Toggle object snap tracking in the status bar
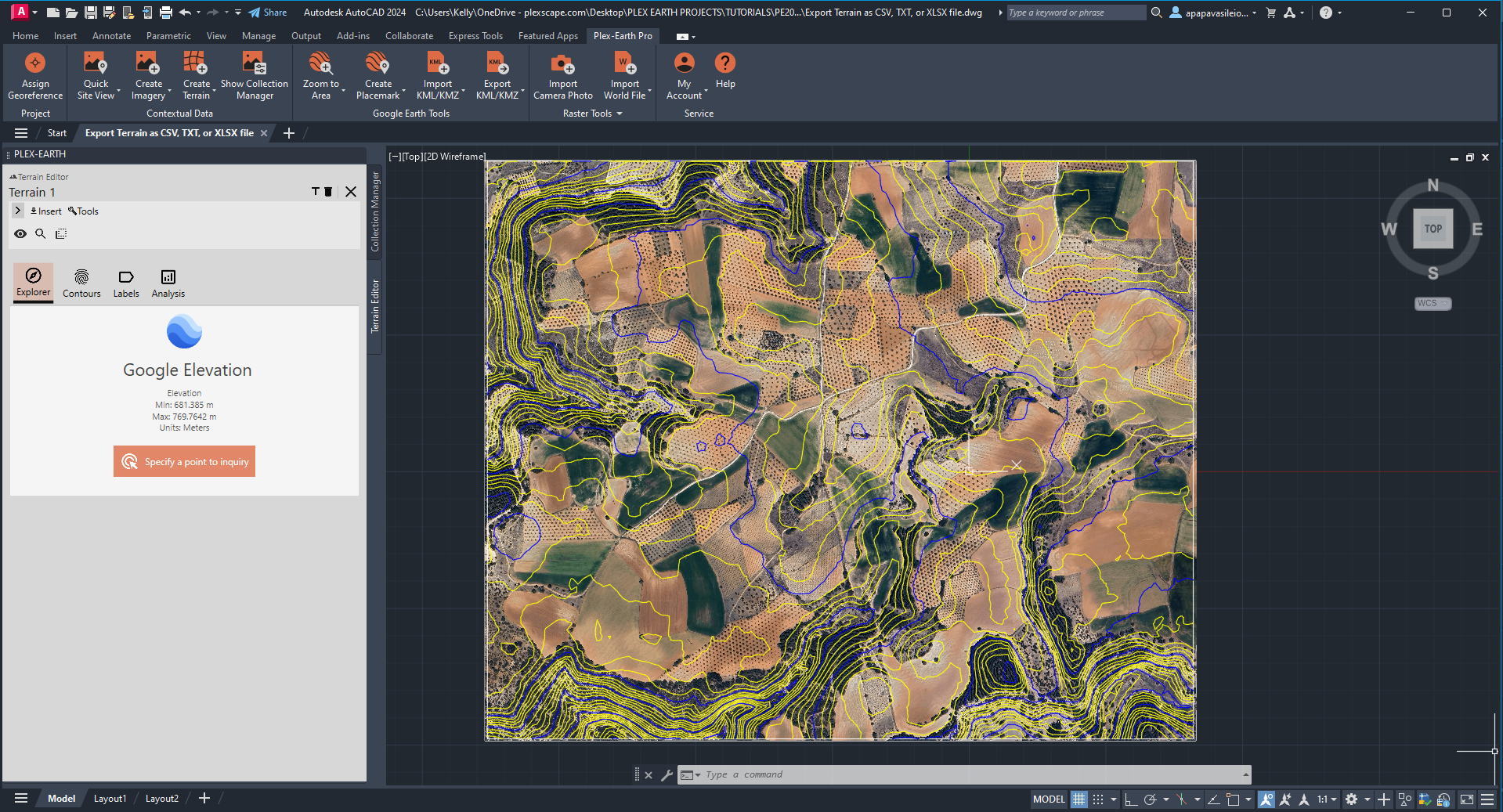1503x812 pixels. point(1213,799)
